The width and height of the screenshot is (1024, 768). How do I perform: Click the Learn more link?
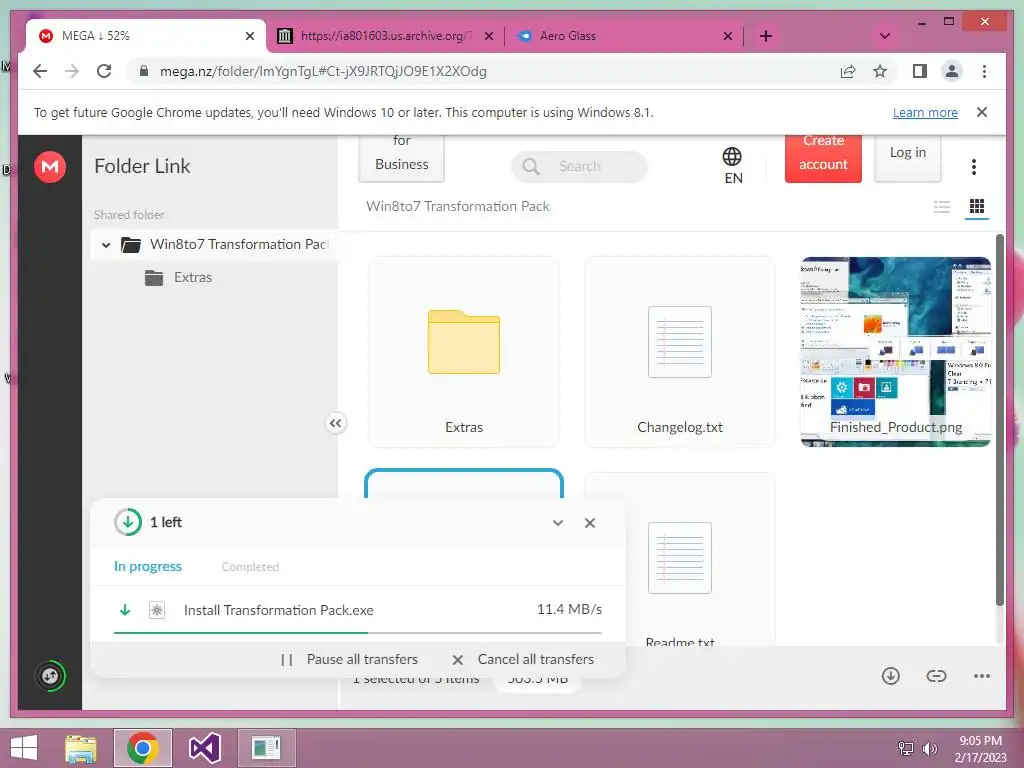[x=925, y=112]
